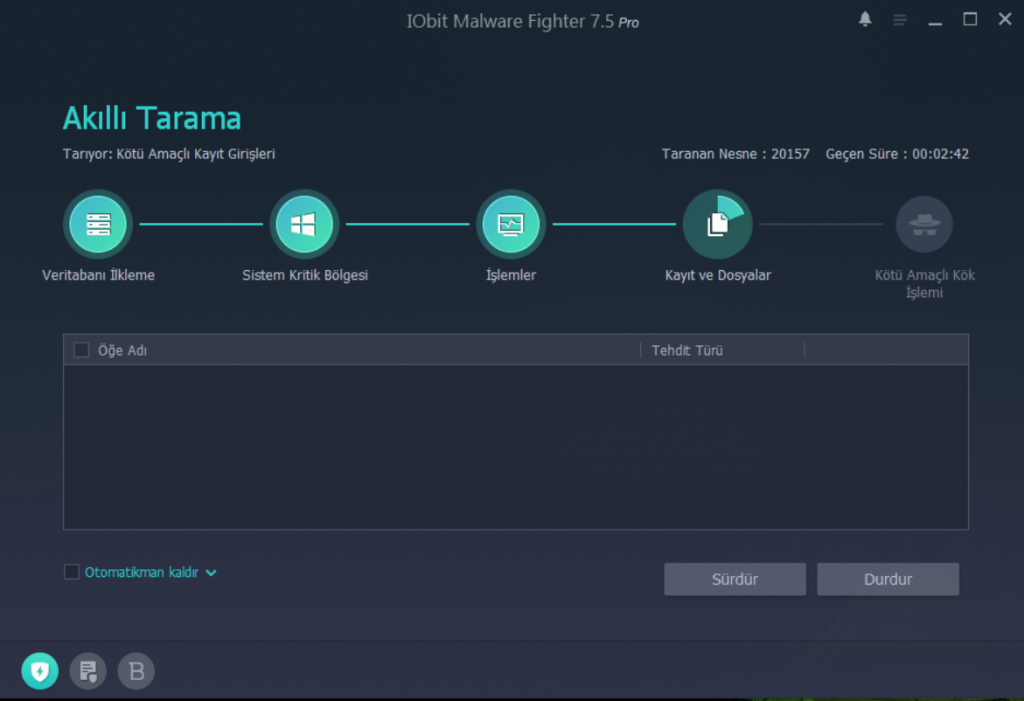The image size is (1024, 701).
Task: Click the Kayıt ve Dosyalar progress icon
Action: pyautogui.click(x=718, y=224)
